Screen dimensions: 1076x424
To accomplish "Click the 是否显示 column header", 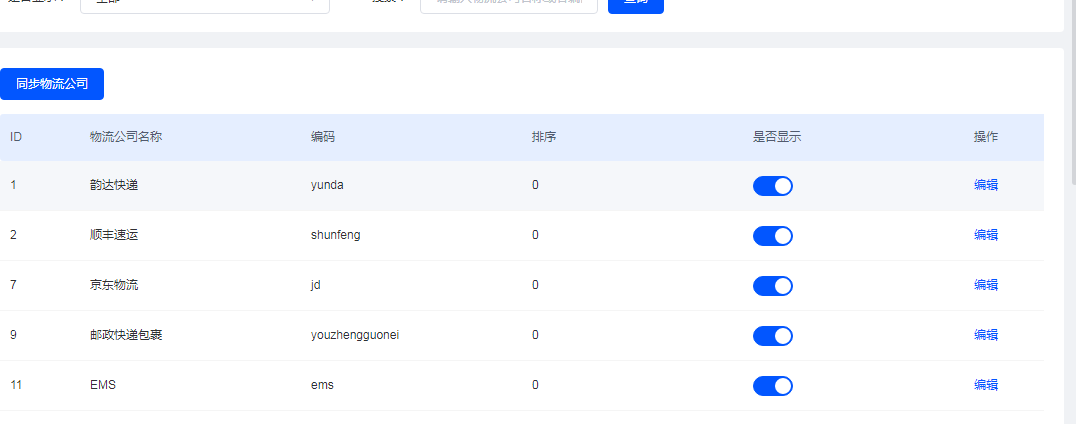I will click(x=777, y=137).
